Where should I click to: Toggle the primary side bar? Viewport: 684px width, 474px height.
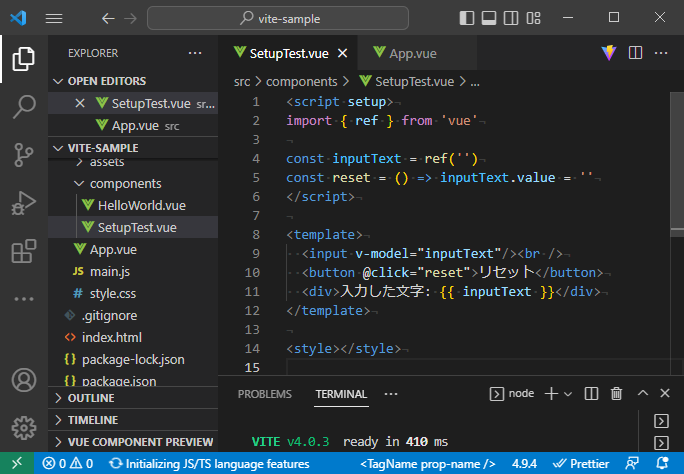pyautogui.click(x=467, y=18)
